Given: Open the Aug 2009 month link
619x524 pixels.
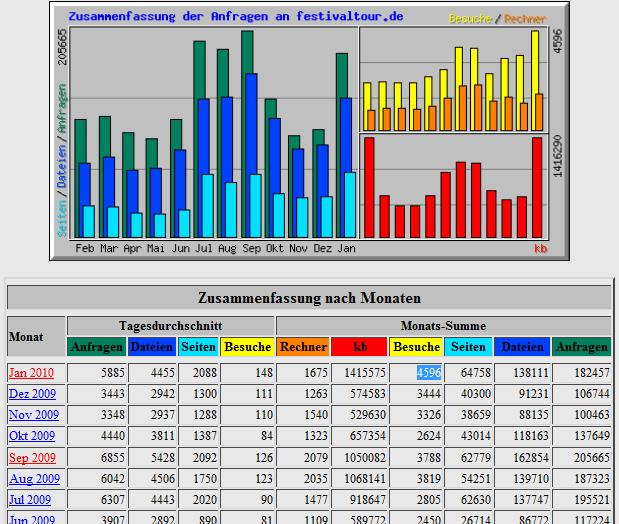Looking at the screenshot, I should 34,479.
